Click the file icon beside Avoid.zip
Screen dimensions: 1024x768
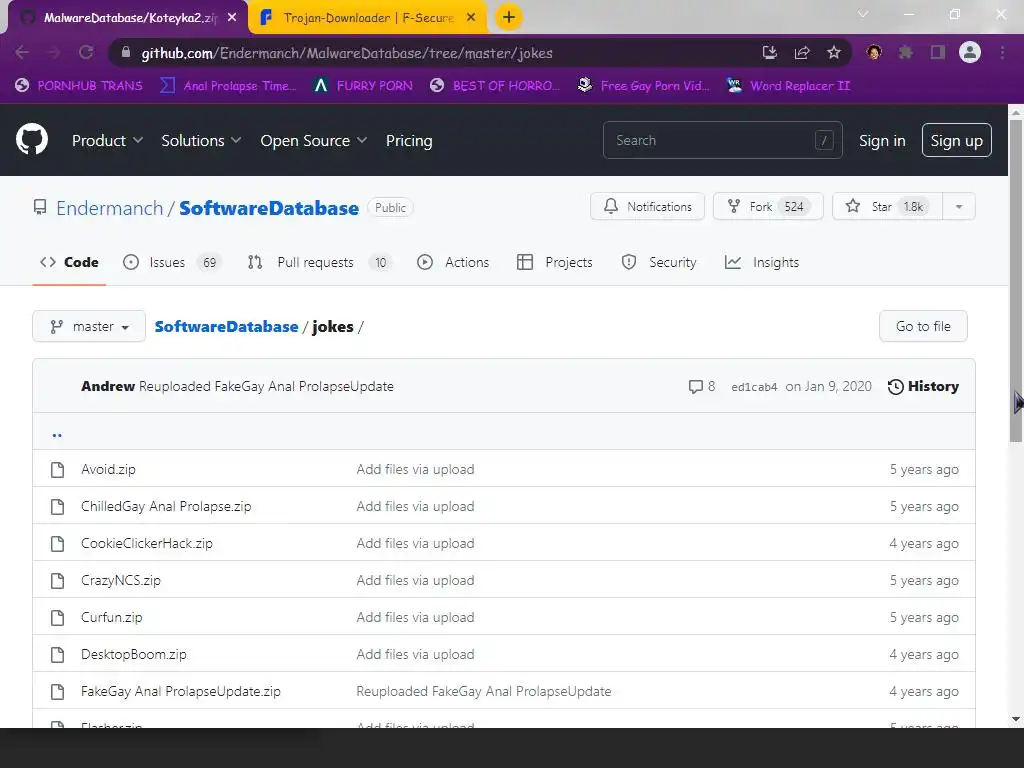coord(57,470)
